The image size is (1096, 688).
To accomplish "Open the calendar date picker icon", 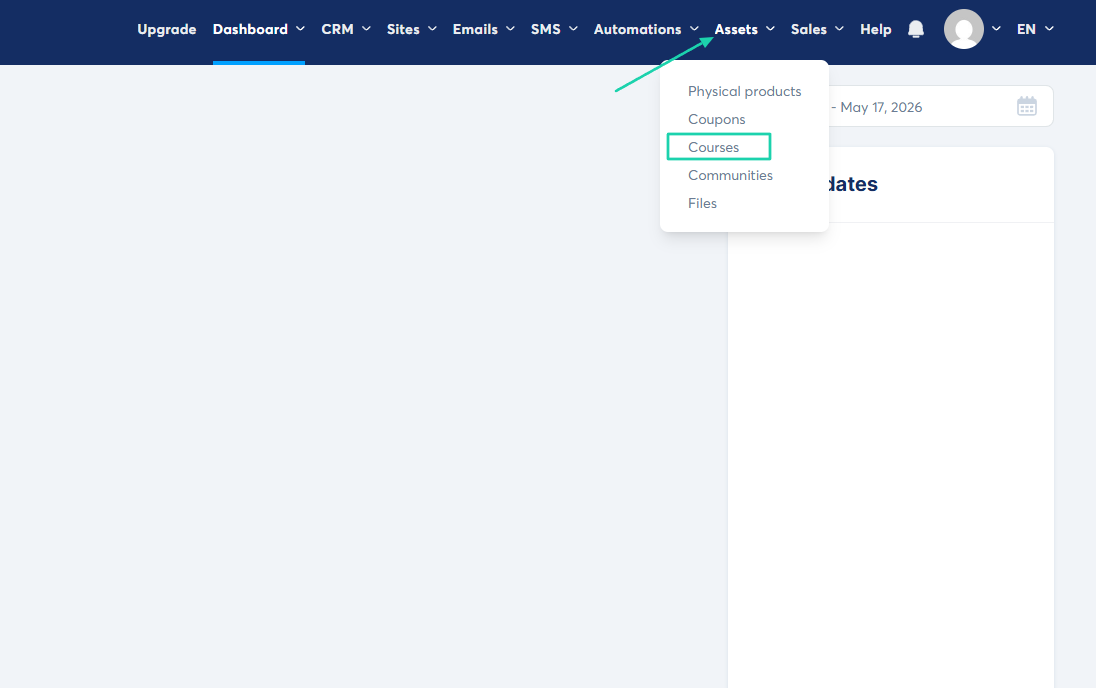I will [1027, 106].
